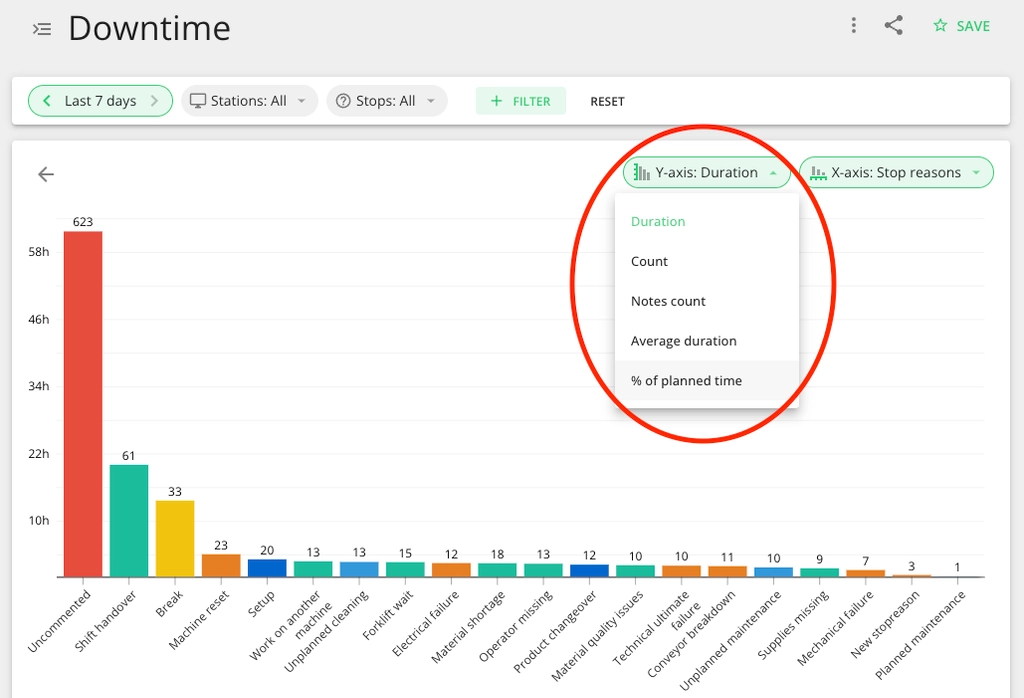Pick % of planned time option
The width and height of the screenshot is (1024, 698).
[707, 381]
